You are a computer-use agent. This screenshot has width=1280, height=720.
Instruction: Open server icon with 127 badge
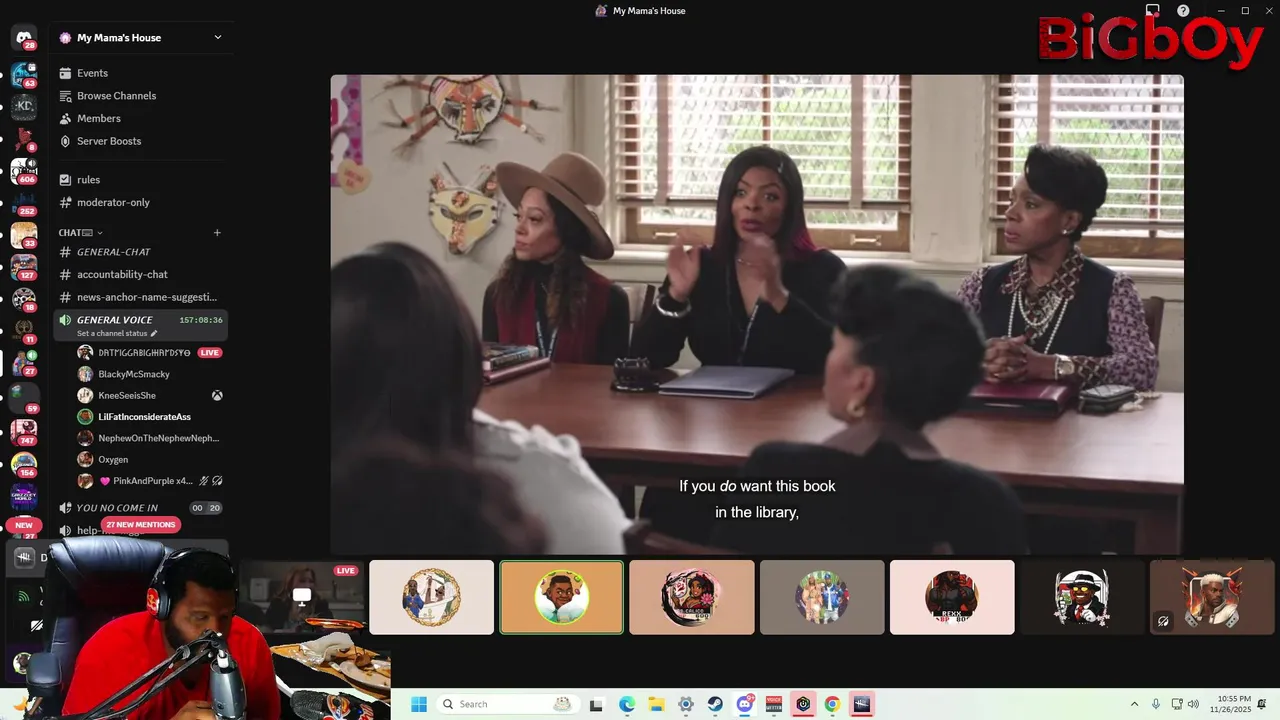[23, 268]
